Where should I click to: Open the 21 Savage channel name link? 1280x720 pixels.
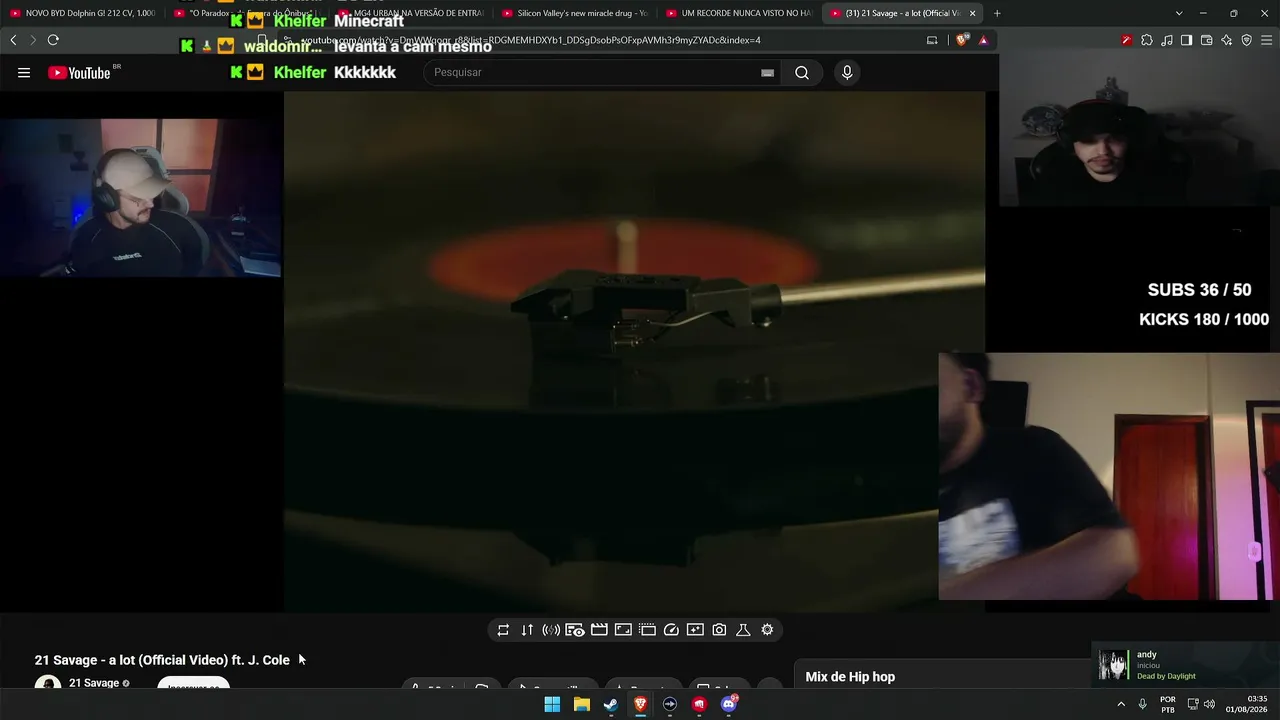94,683
